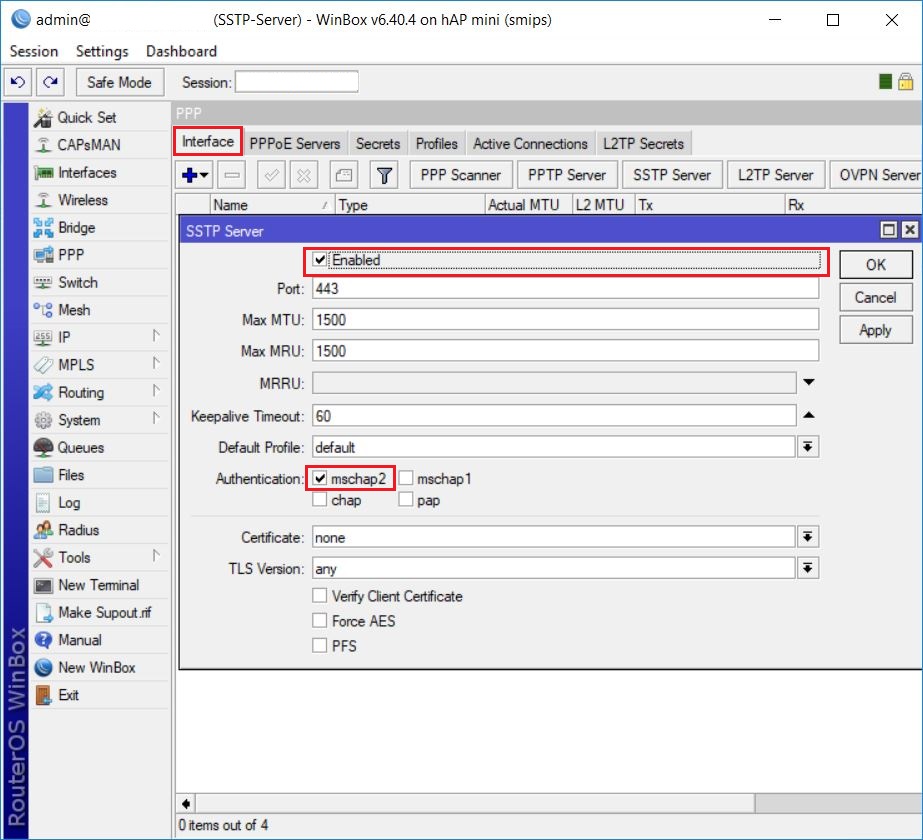Open the Session menu
Image resolution: width=923 pixels, height=840 pixels.
(x=34, y=51)
